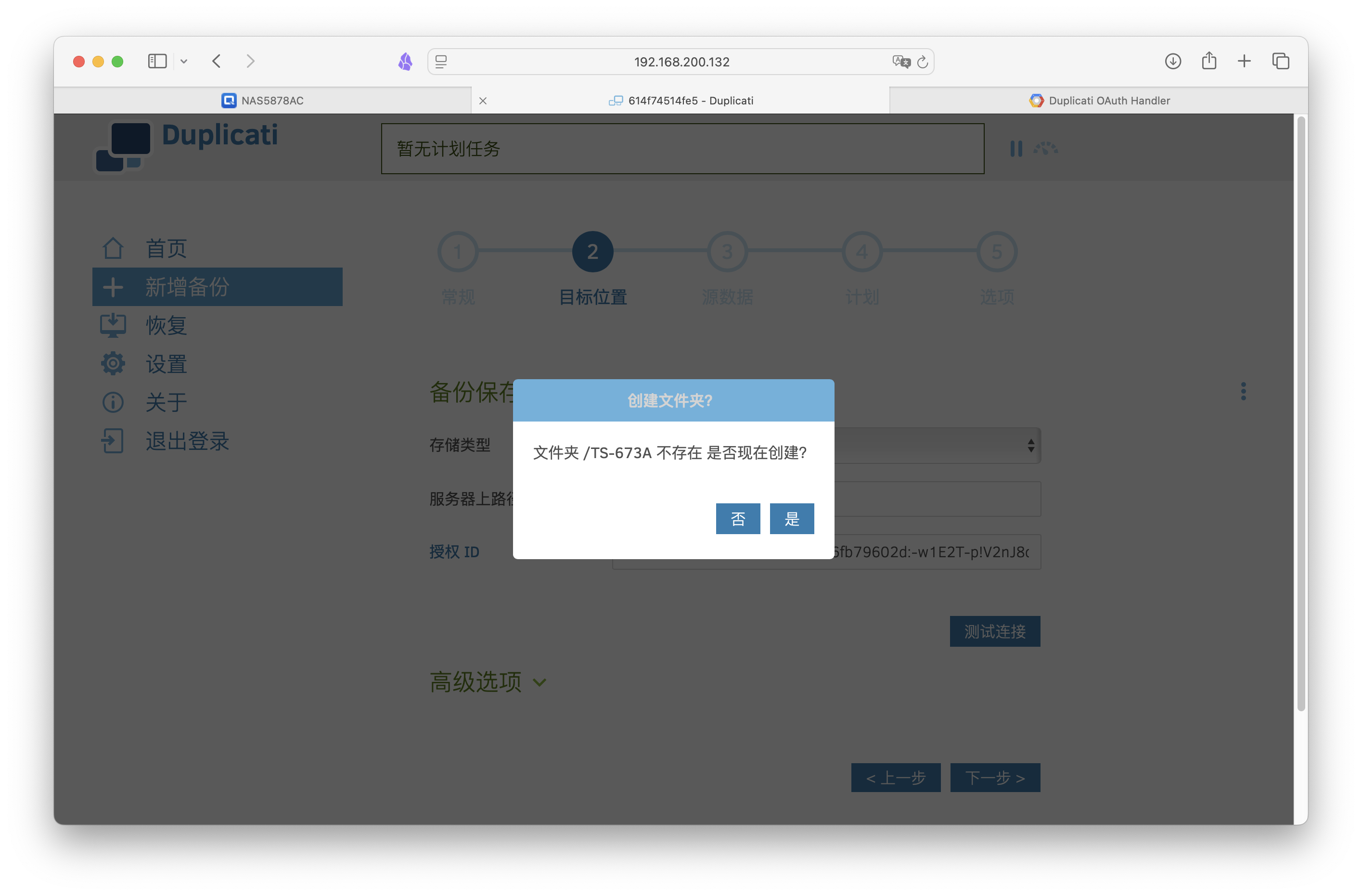Viewport: 1362px width, 896px height.
Task: Click the 是 button in the dialog
Action: coord(791,518)
